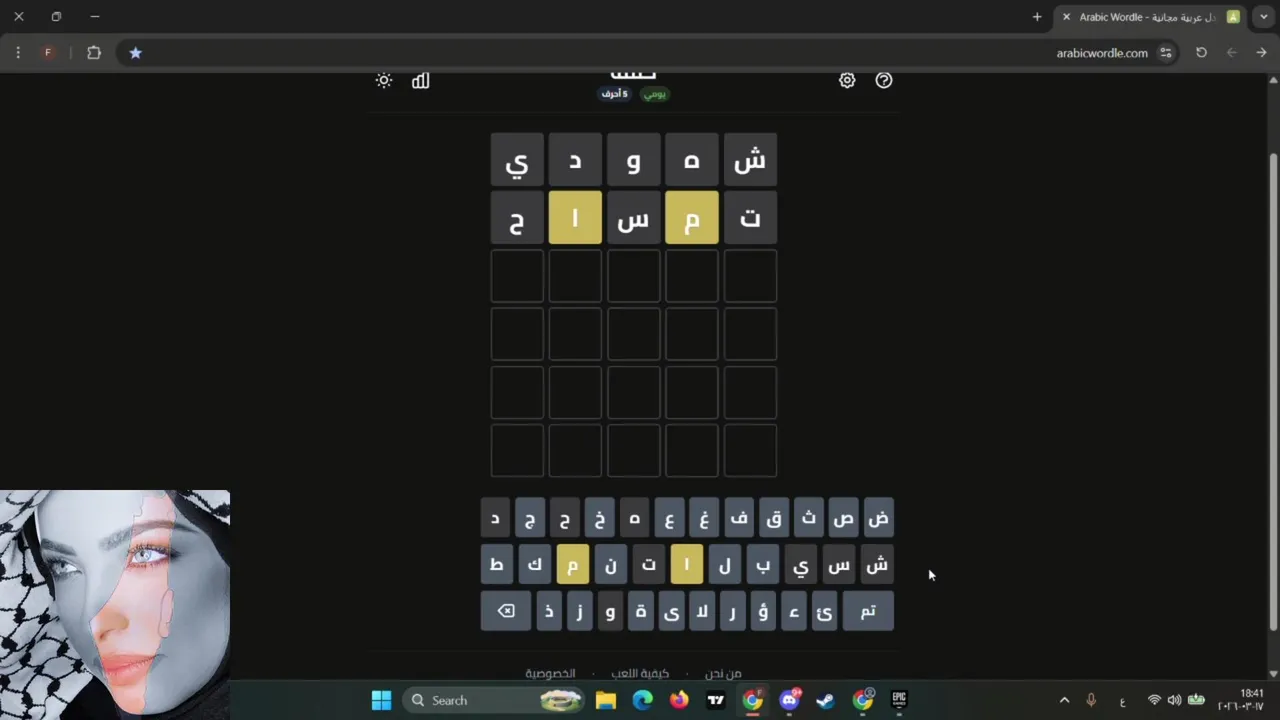The height and width of the screenshot is (720, 1280).
Task: Submit guess with the تم key
Action: [x=868, y=611]
